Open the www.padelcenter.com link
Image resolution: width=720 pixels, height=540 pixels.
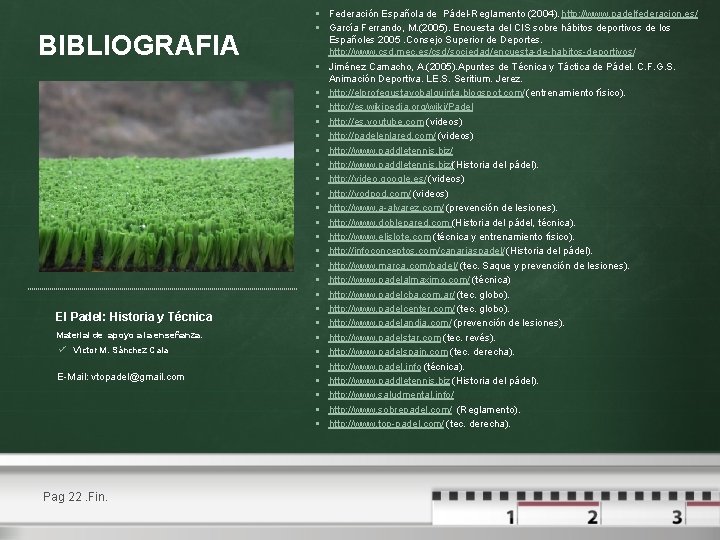point(392,309)
